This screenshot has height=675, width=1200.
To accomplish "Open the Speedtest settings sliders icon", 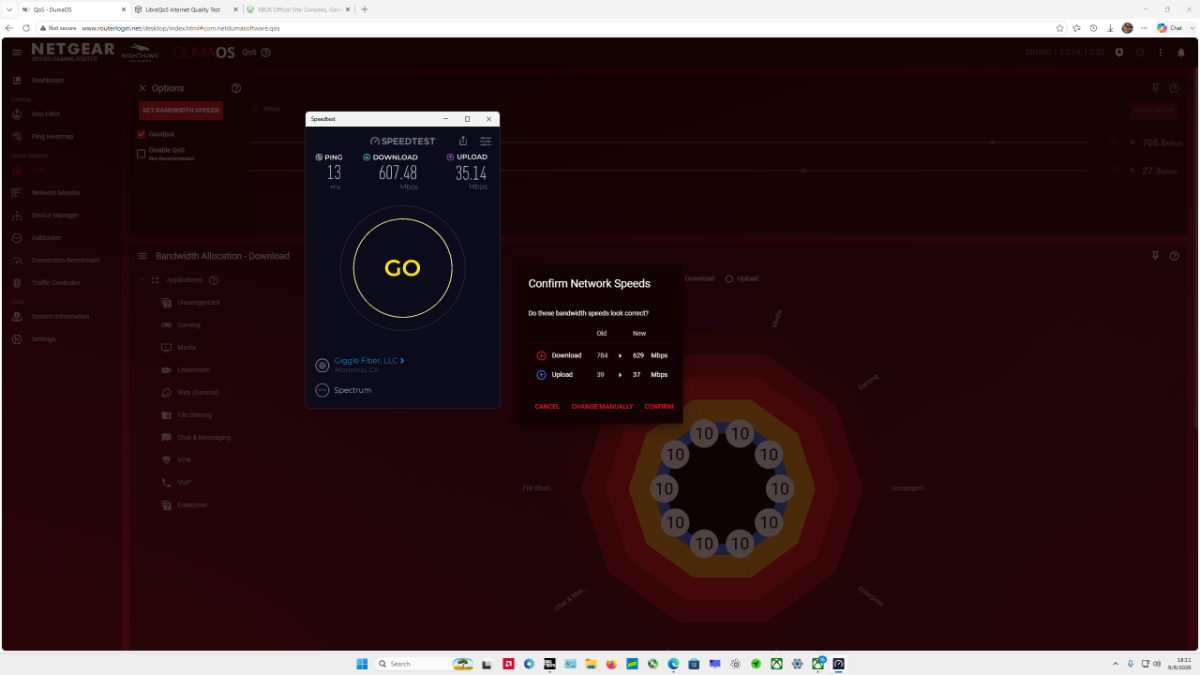I will pos(486,141).
